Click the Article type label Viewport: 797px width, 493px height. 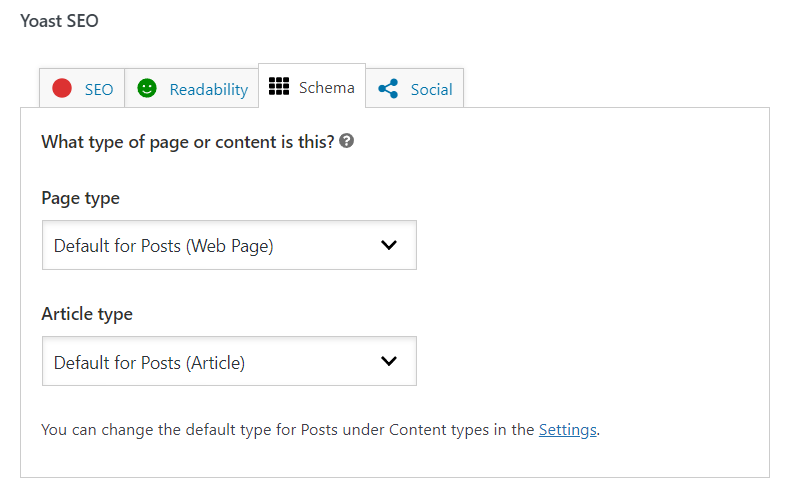[x=87, y=314]
